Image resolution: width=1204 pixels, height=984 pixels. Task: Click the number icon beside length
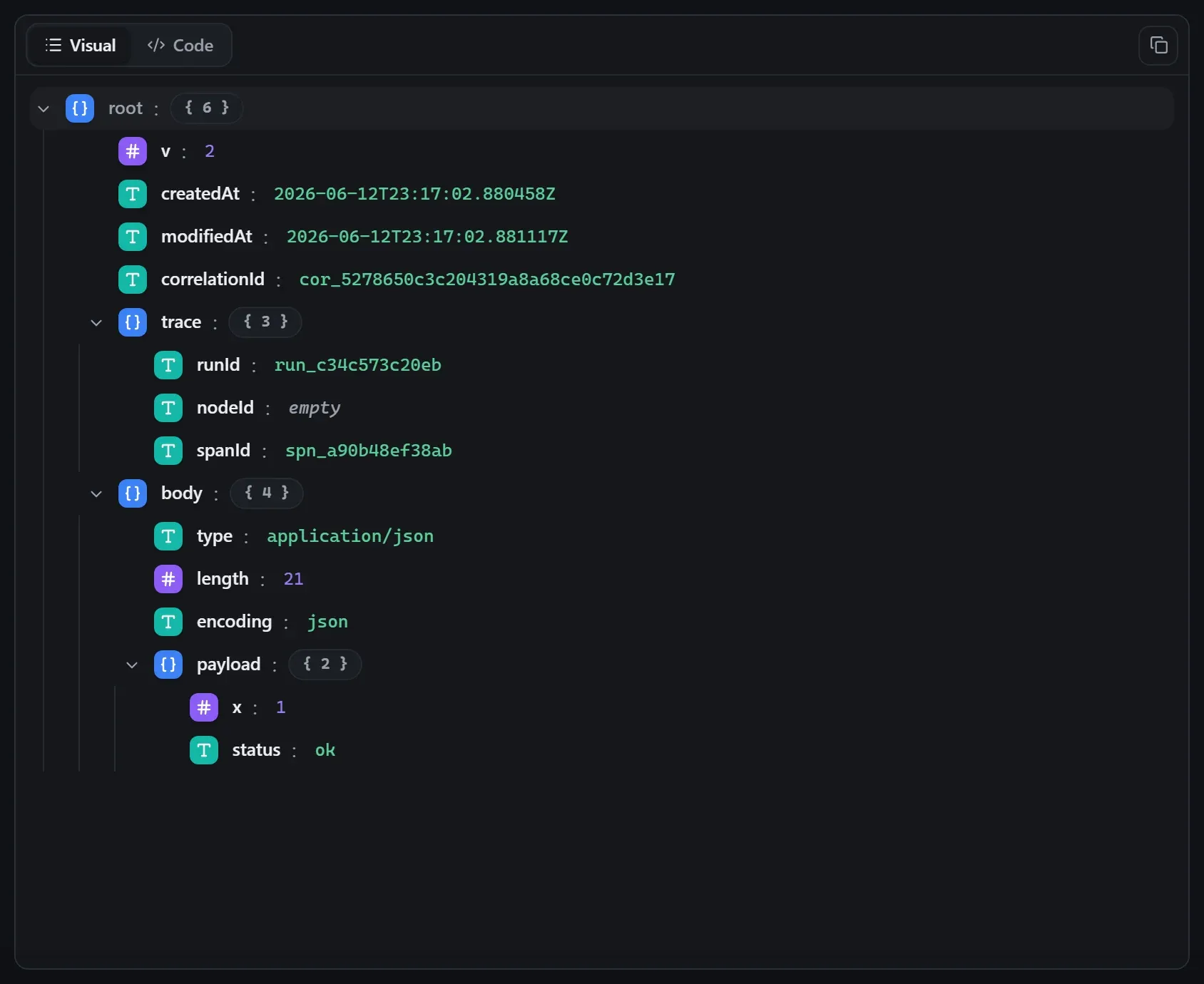point(168,579)
